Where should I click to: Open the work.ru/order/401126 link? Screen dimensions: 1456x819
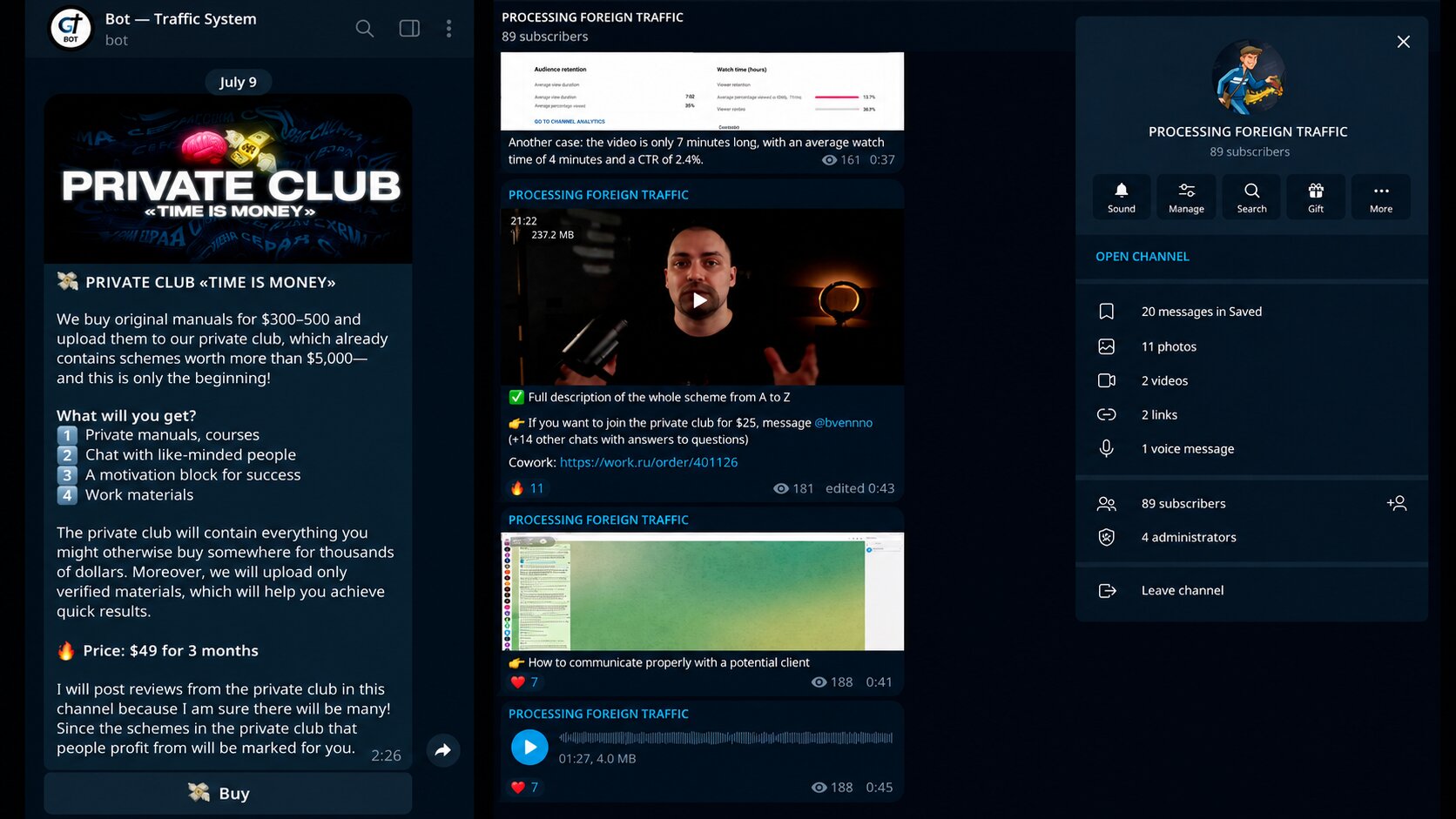[x=649, y=462]
